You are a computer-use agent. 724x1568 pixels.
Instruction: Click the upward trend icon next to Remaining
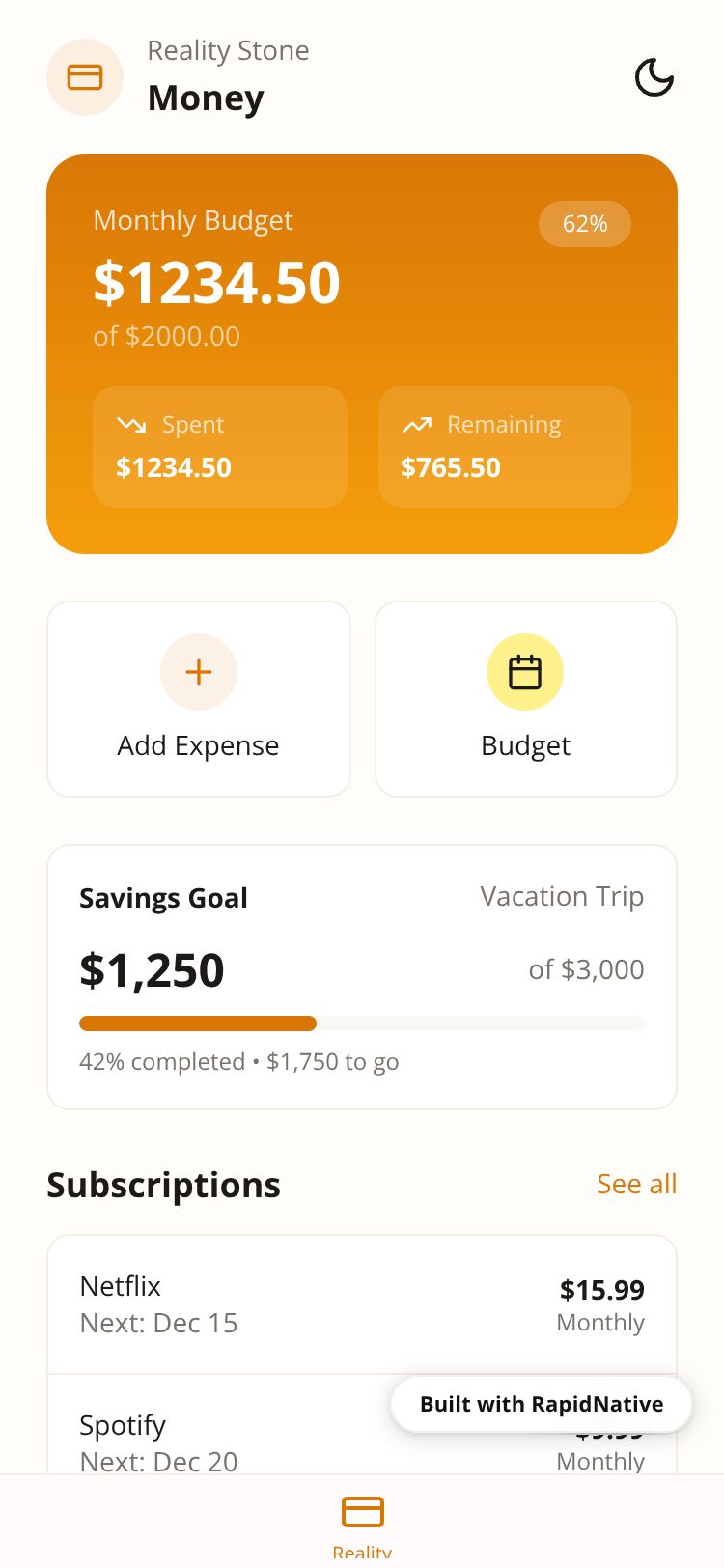tap(417, 425)
